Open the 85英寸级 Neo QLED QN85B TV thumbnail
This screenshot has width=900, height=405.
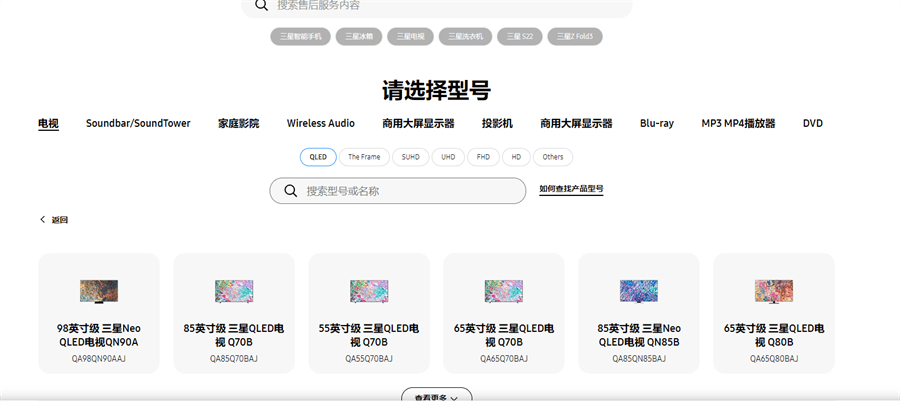639,291
